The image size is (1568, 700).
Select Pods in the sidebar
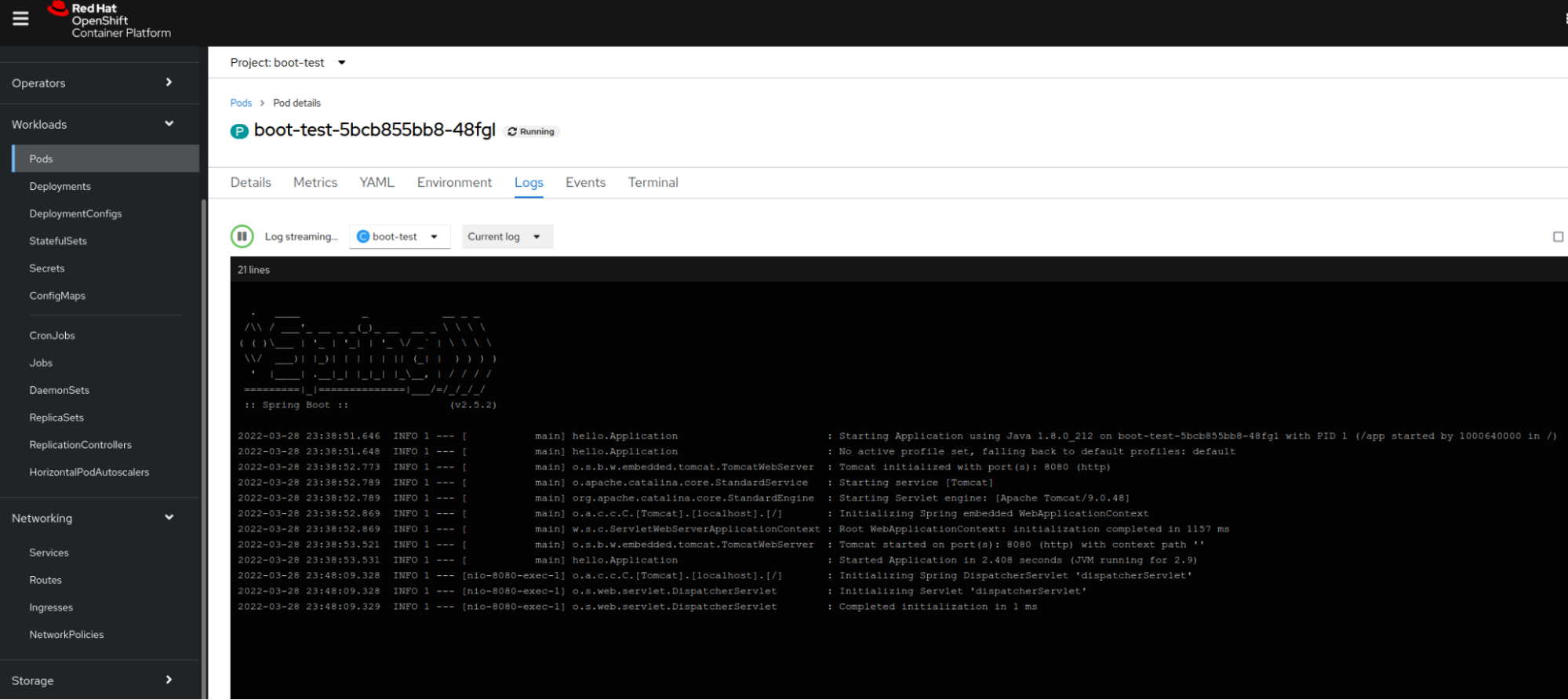point(106,159)
